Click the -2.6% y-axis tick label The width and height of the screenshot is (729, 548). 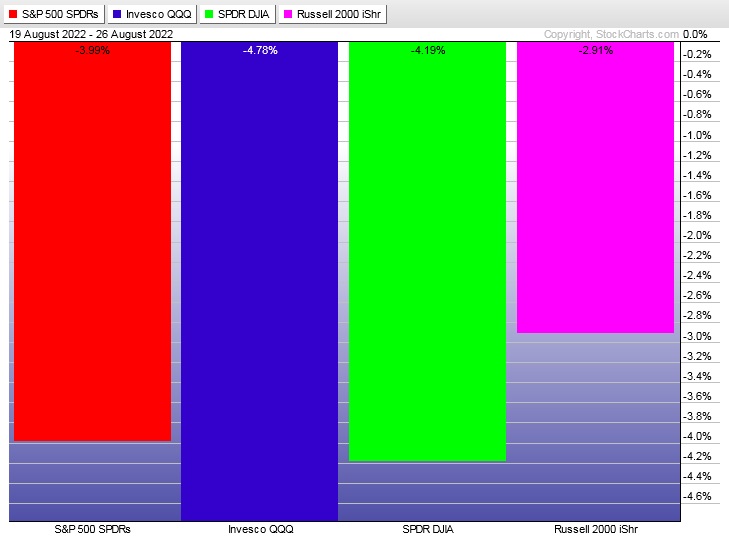[x=697, y=295]
